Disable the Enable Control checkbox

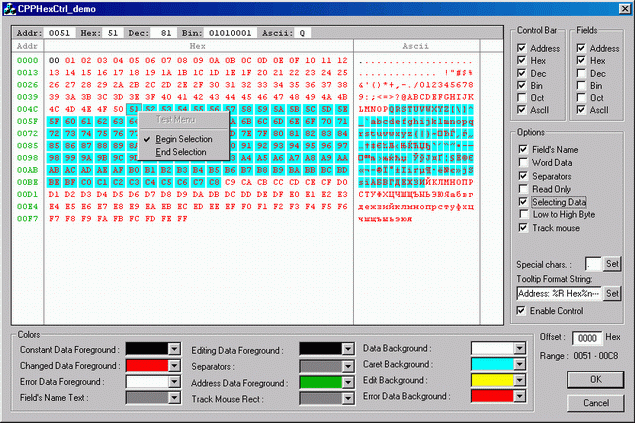(x=523, y=311)
